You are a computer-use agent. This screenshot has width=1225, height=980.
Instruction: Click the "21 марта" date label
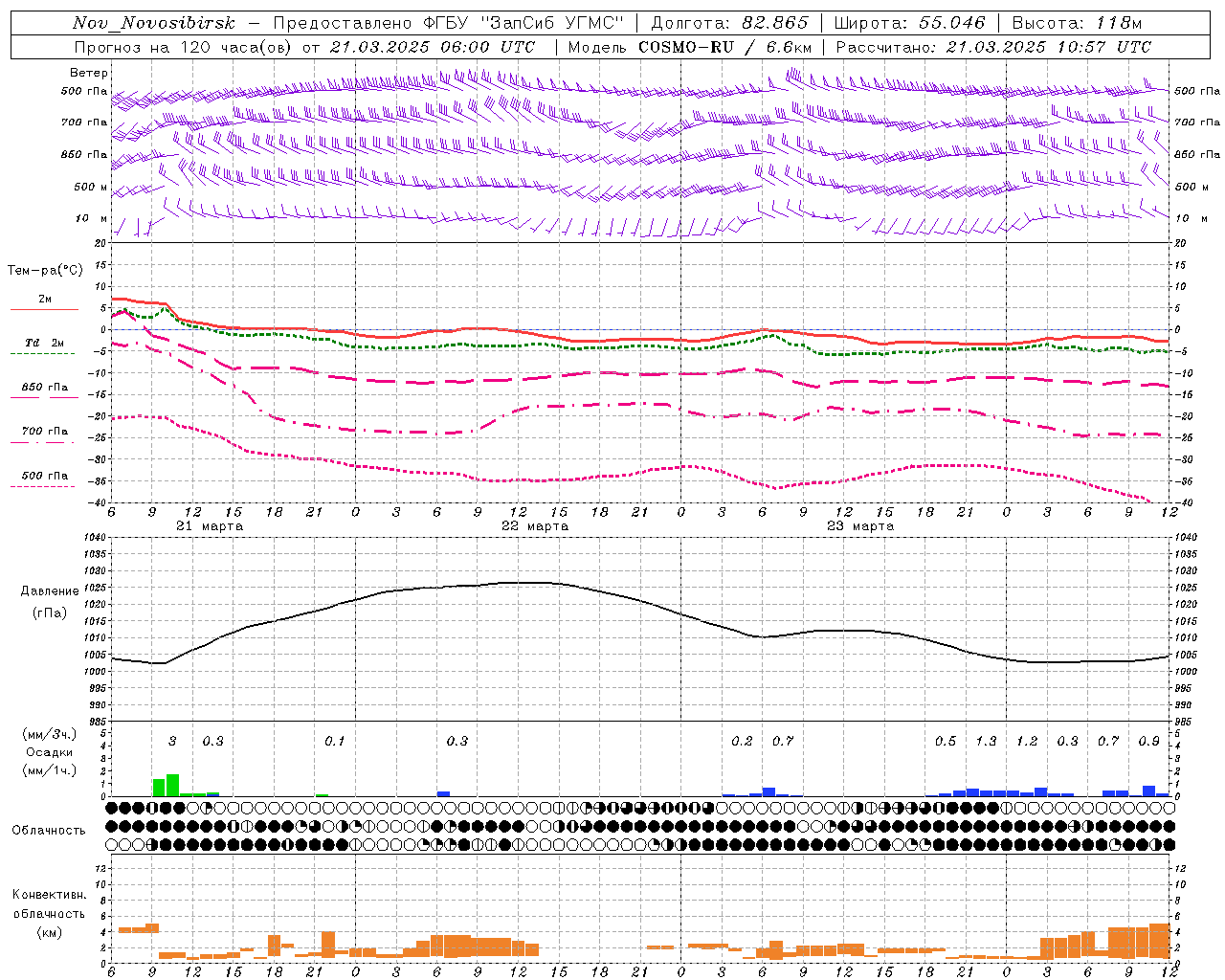tap(210, 526)
